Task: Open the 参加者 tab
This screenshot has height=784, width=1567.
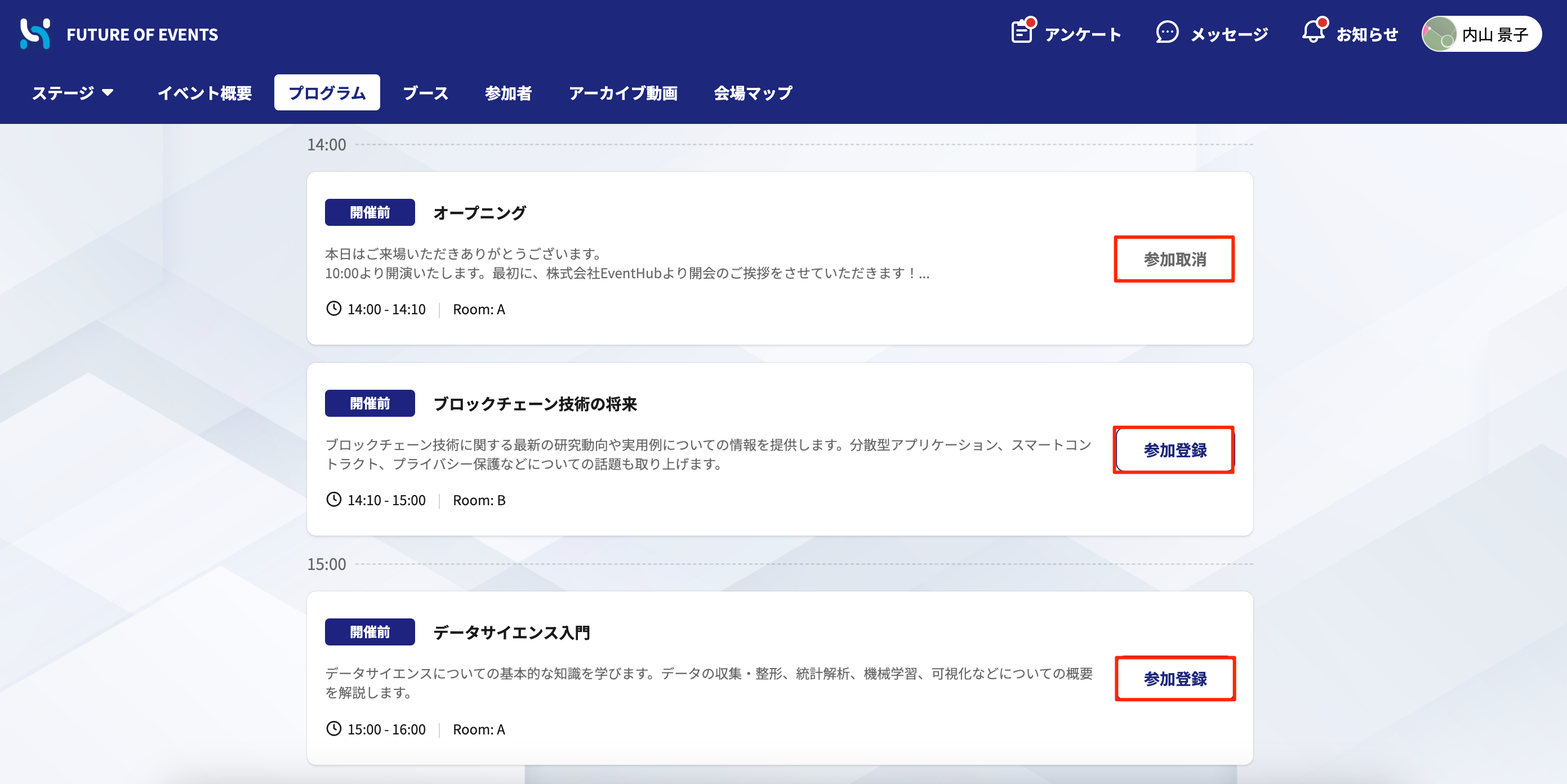Action: pyautogui.click(x=508, y=92)
